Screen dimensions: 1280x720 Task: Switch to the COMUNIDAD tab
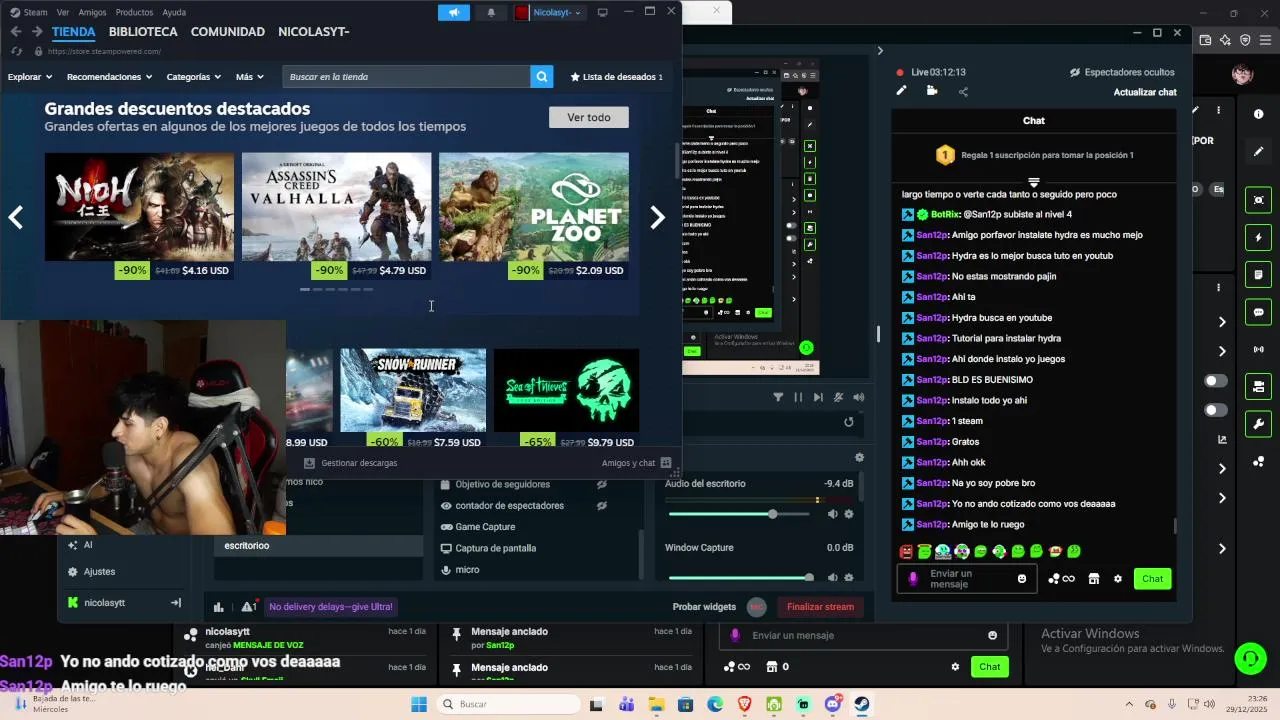click(x=228, y=32)
